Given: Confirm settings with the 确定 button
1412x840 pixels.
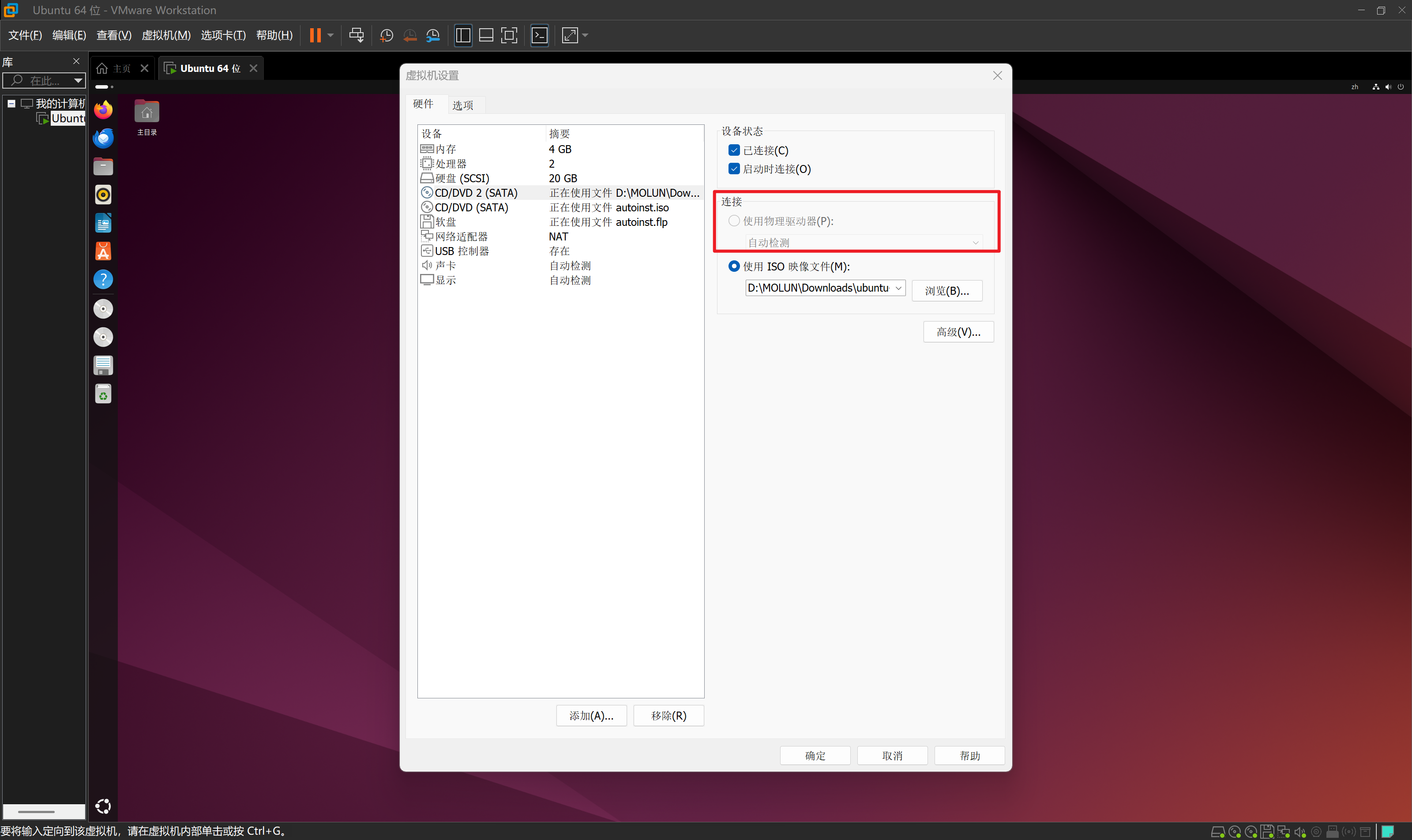Looking at the screenshot, I should tap(815, 756).
